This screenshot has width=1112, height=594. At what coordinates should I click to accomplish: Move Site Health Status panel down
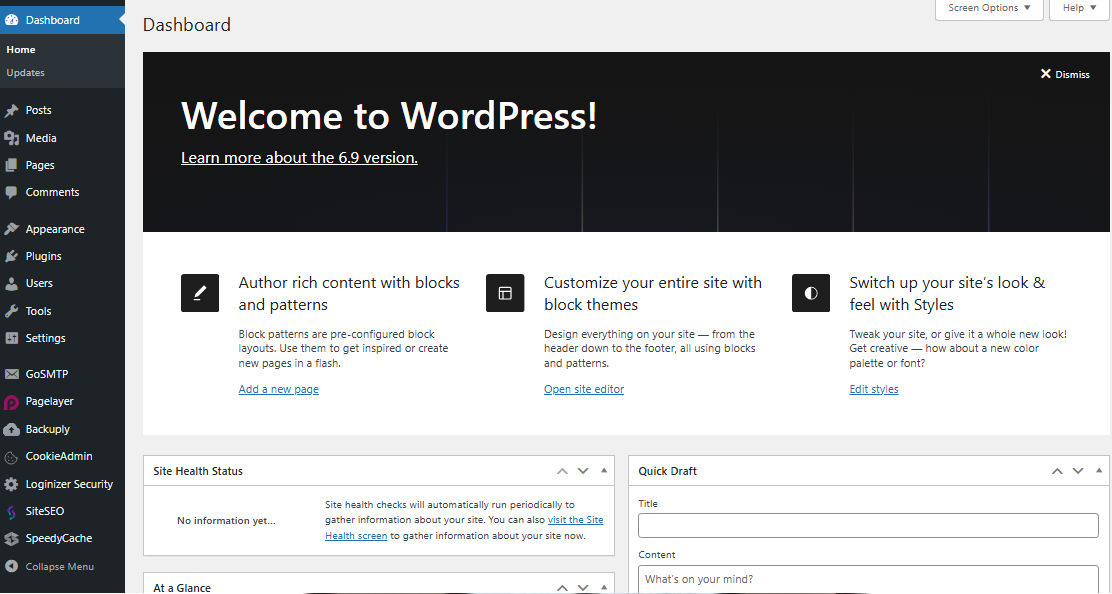pos(583,471)
